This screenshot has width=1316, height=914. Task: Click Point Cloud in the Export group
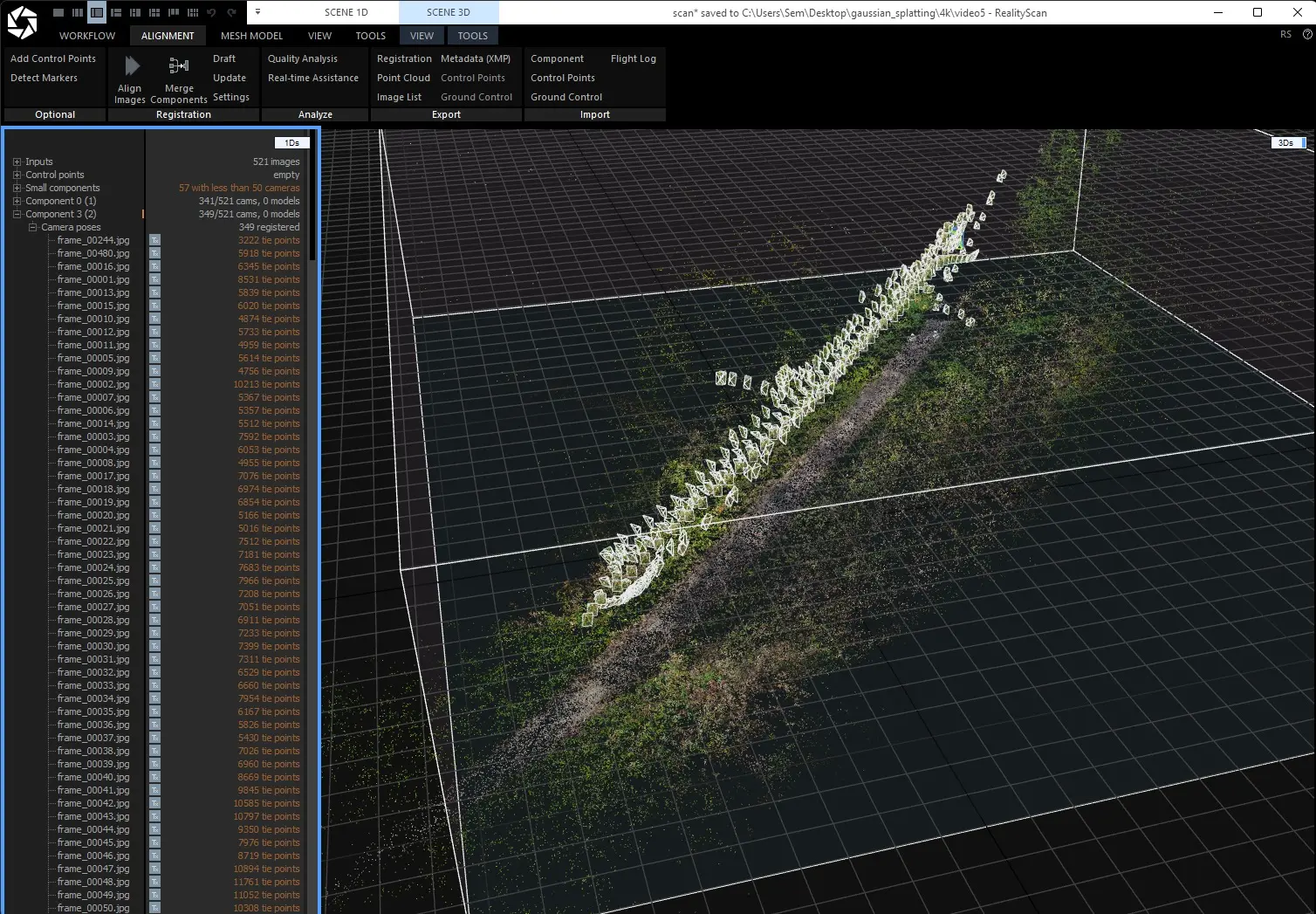(x=403, y=78)
